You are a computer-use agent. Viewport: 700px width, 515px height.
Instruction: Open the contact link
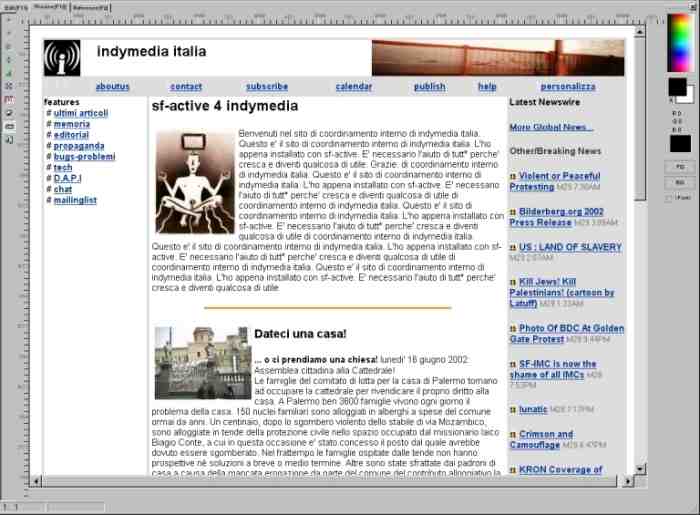[x=186, y=87]
